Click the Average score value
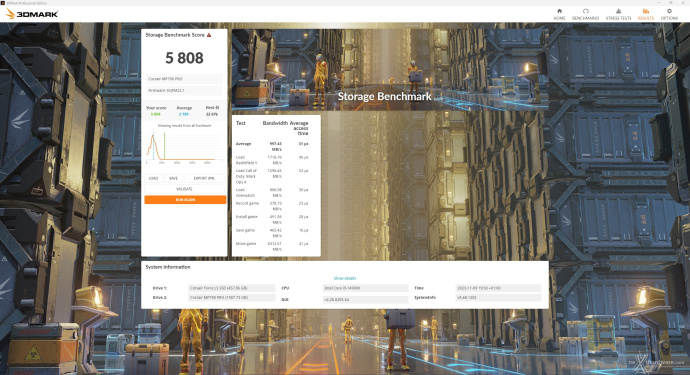The width and height of the screenshot is (690, 375). click(x=184, y=114)
